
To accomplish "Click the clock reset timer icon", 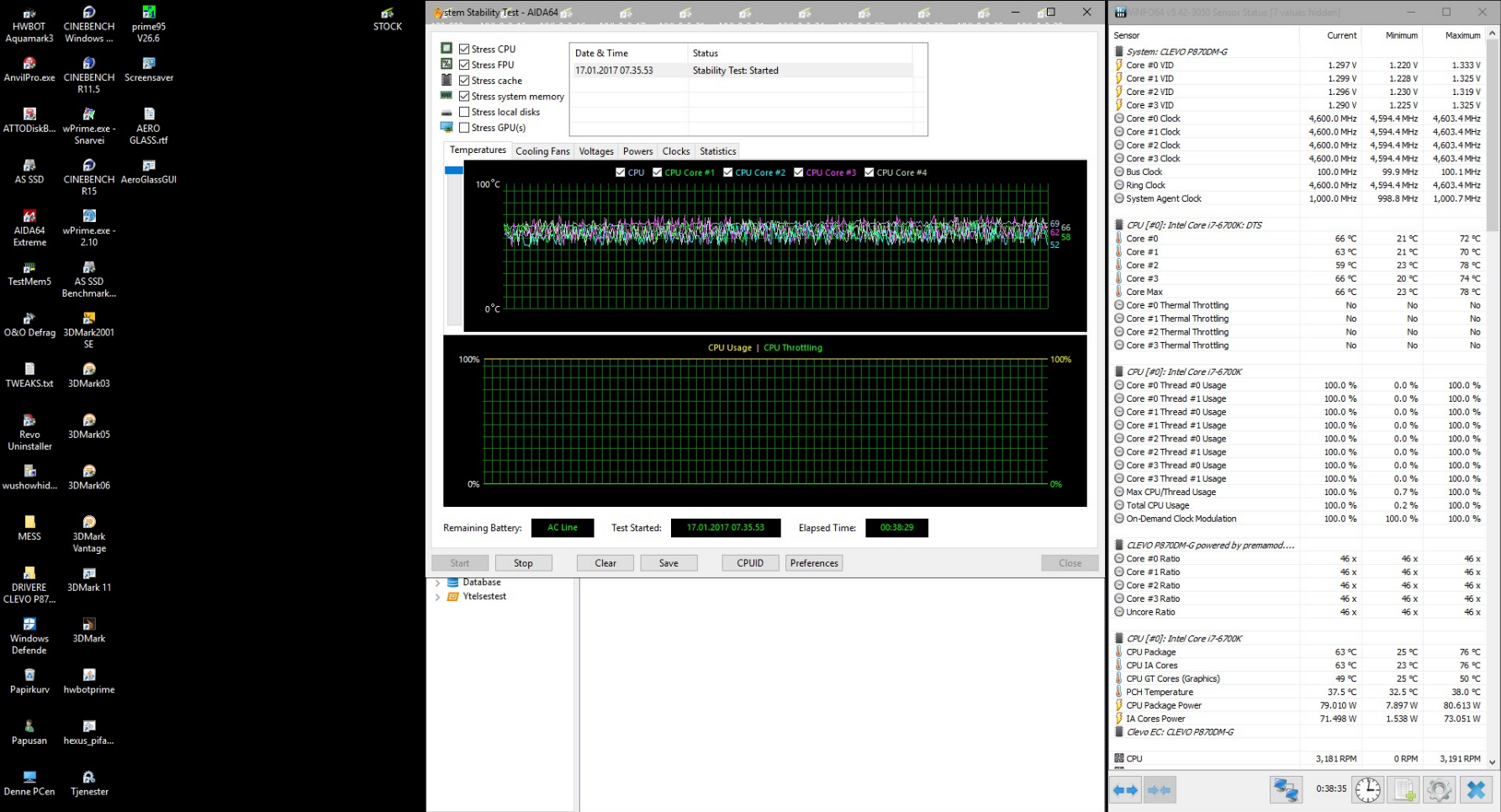I will tap(1367, 790).
